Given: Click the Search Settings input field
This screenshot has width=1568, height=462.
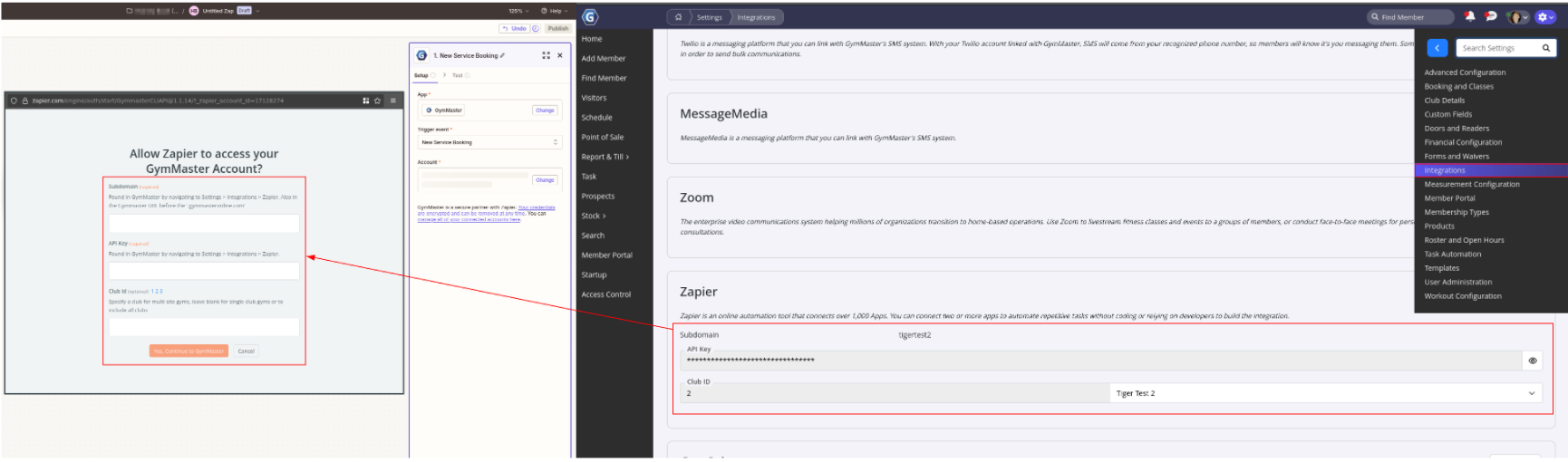Looking at the screenshot, I should click(1498, 48).
